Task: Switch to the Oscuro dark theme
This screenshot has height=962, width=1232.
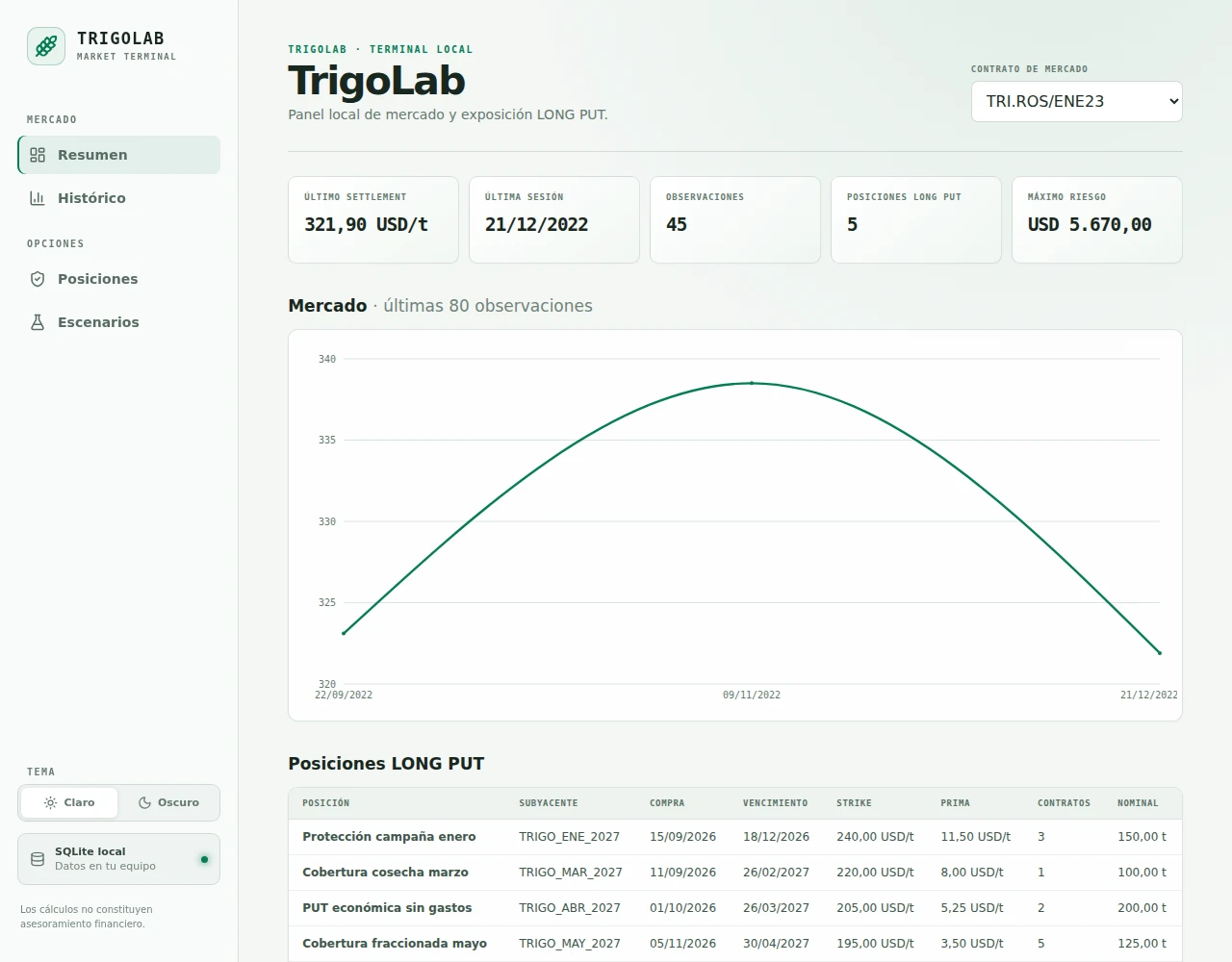Action: [168, 802]
